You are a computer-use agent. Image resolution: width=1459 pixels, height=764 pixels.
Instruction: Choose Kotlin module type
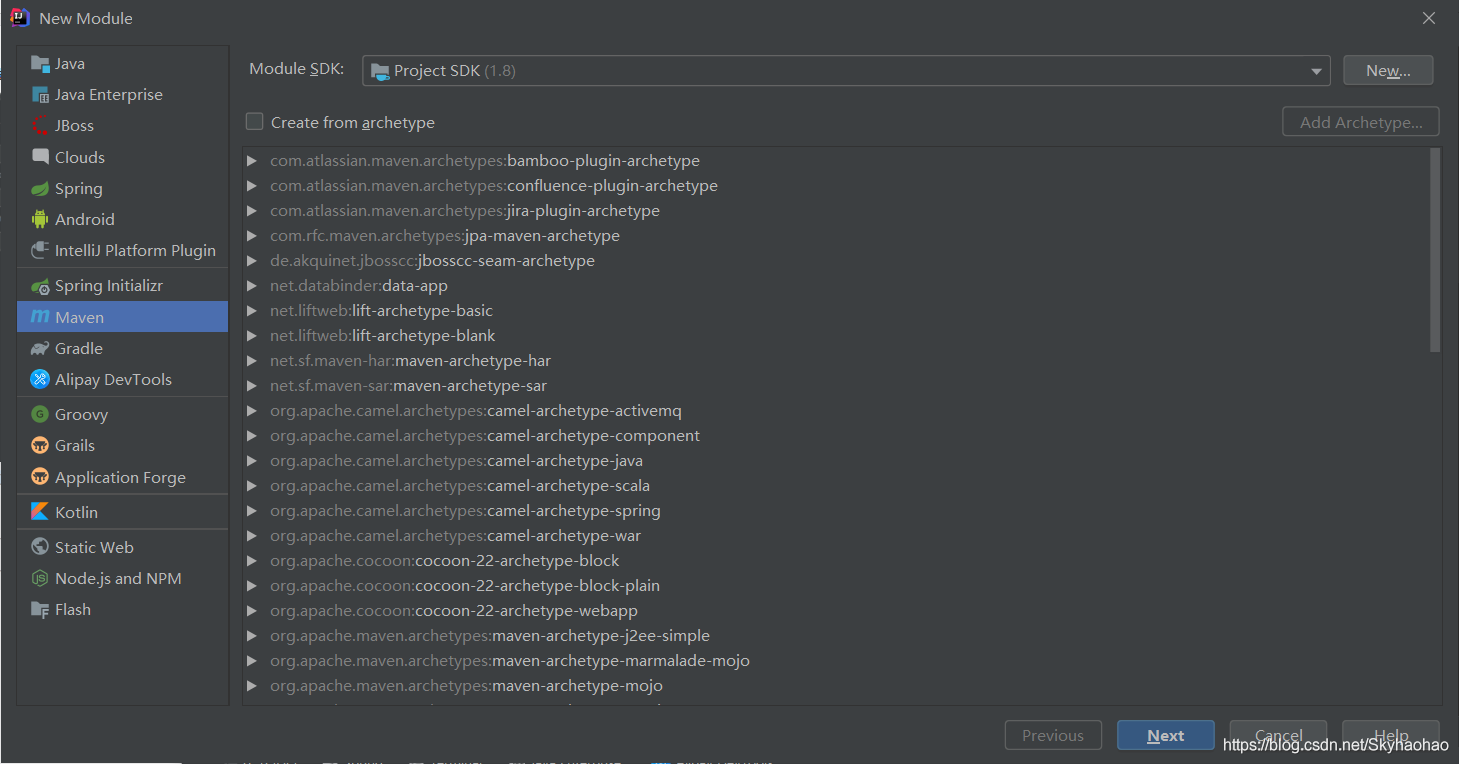pyautogui.click(x=123, y=512)
